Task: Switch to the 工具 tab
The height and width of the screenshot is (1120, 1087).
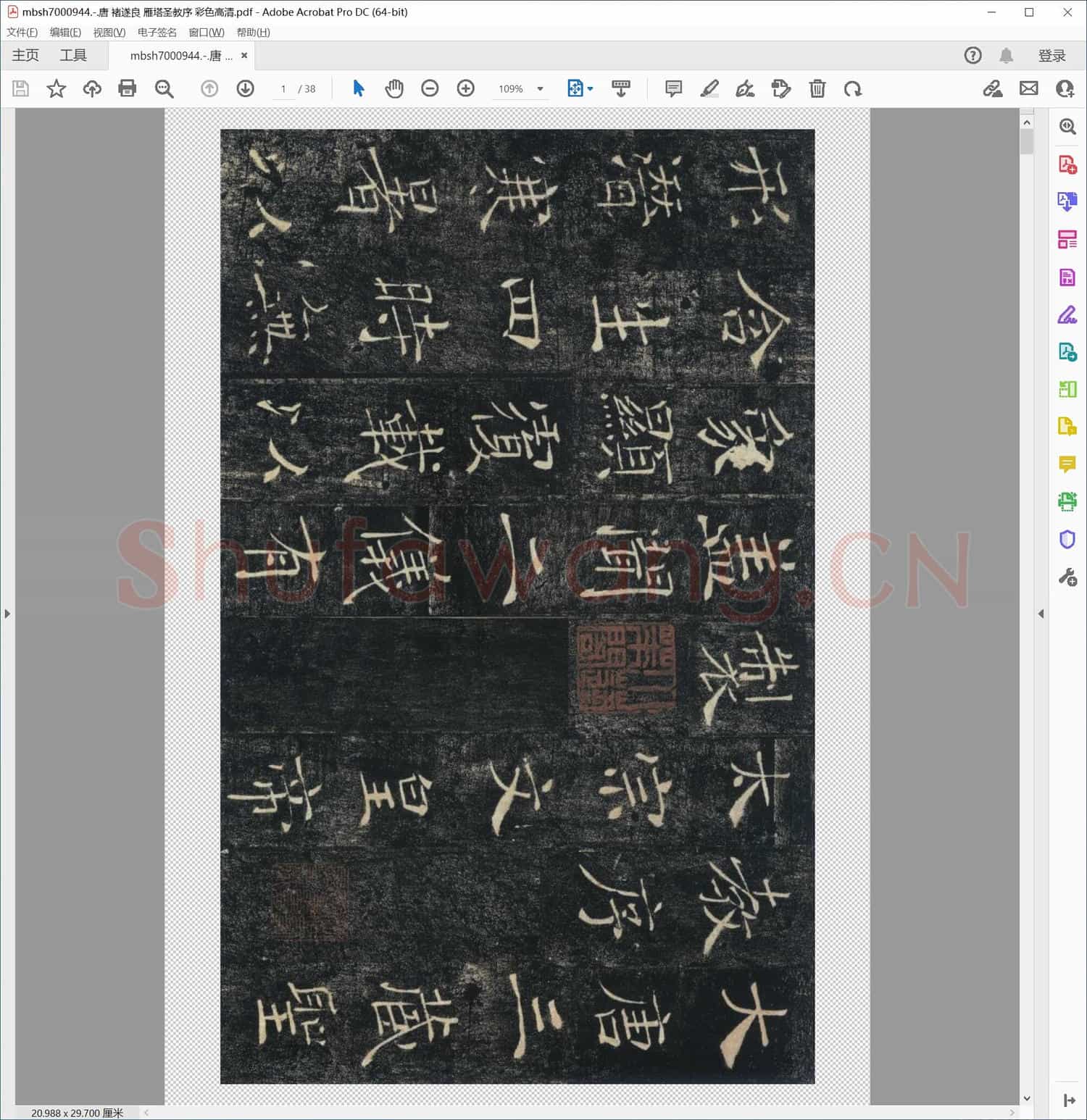Action: click(73, 56)
